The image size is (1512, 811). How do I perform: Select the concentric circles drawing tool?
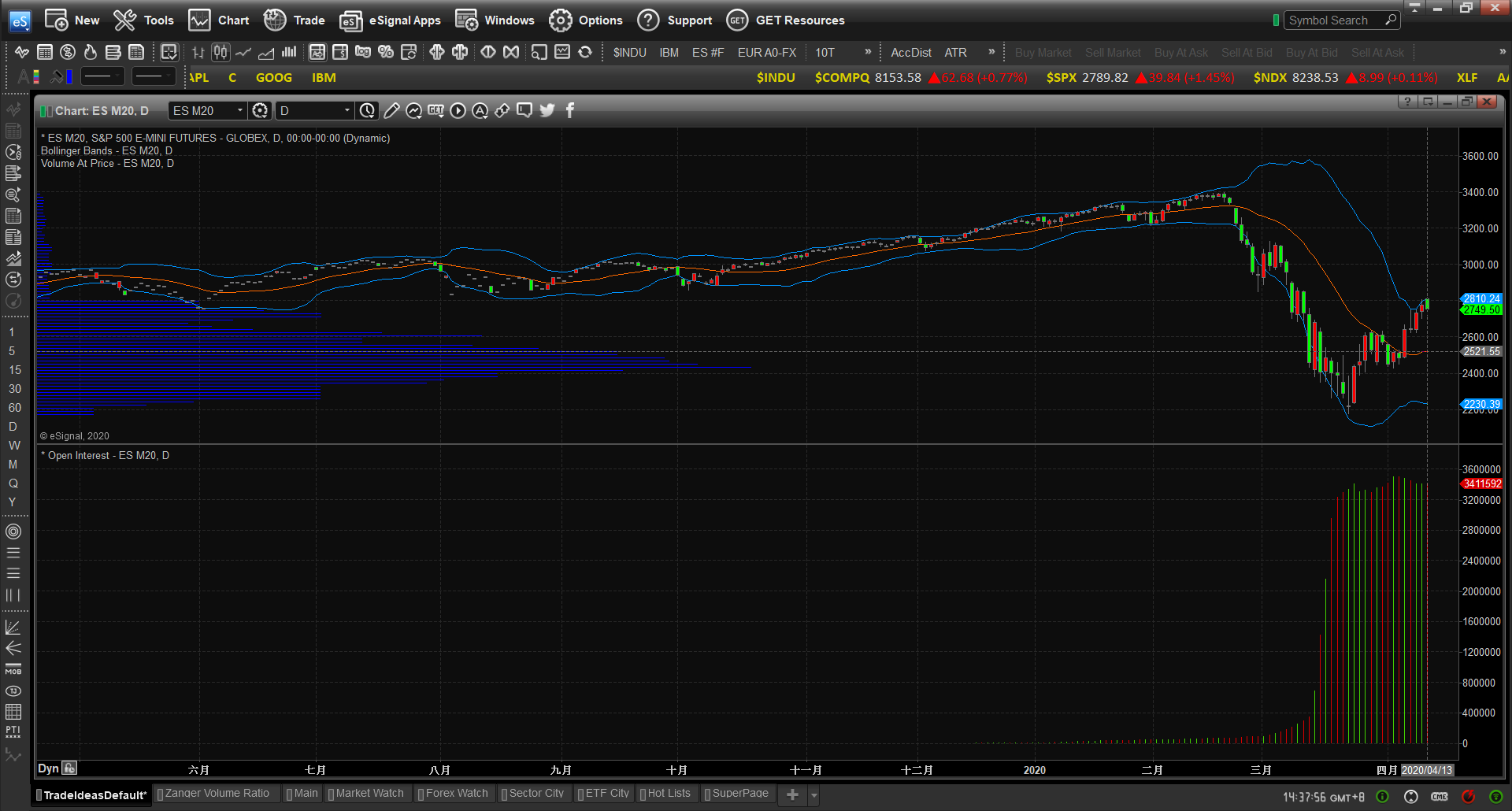pos(13,531)
